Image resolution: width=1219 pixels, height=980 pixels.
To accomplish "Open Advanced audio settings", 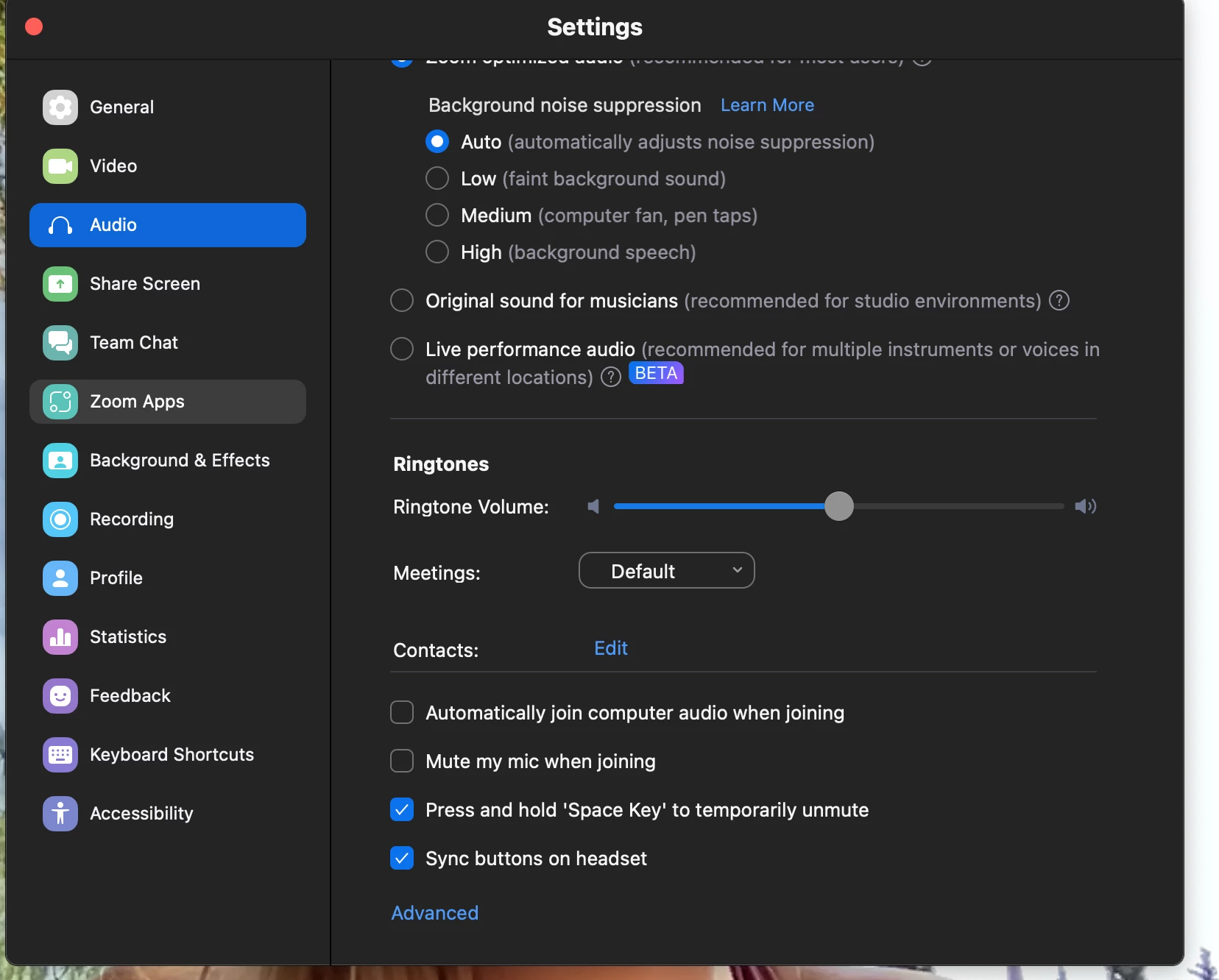I will coord(435,913).
